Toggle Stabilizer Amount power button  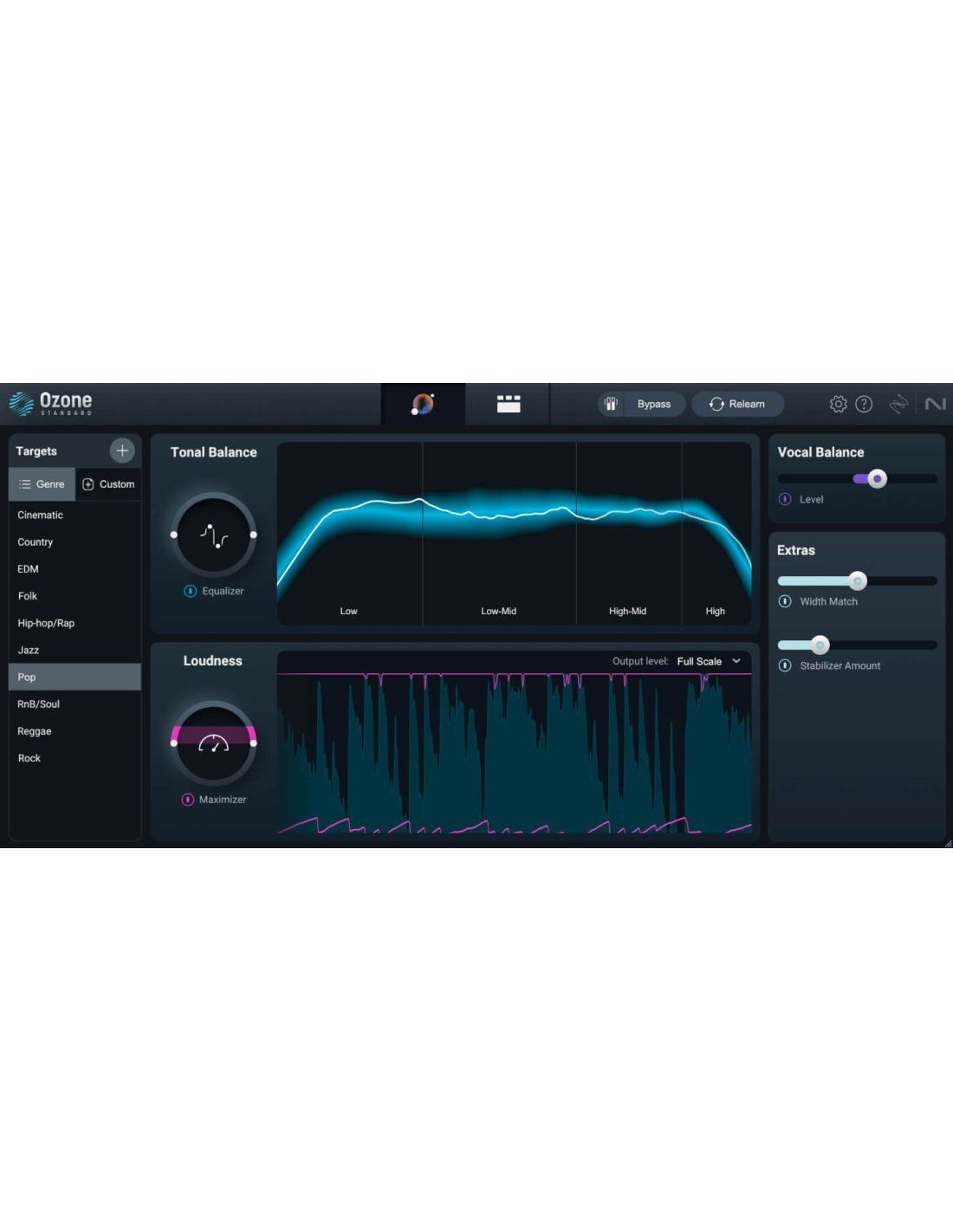785,665
